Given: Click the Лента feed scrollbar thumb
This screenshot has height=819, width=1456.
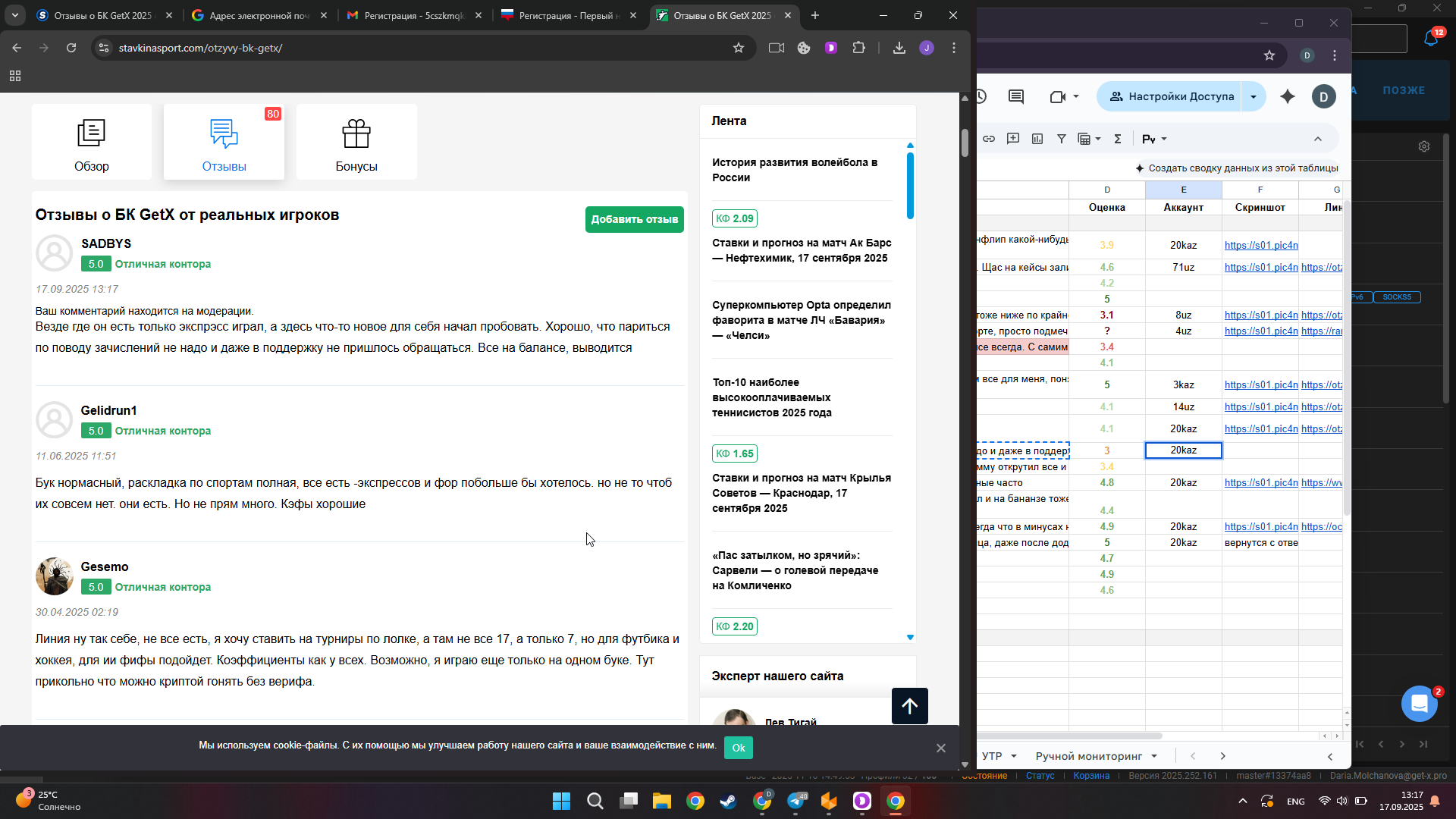Looking at the screenshot, I should point(910,186).
